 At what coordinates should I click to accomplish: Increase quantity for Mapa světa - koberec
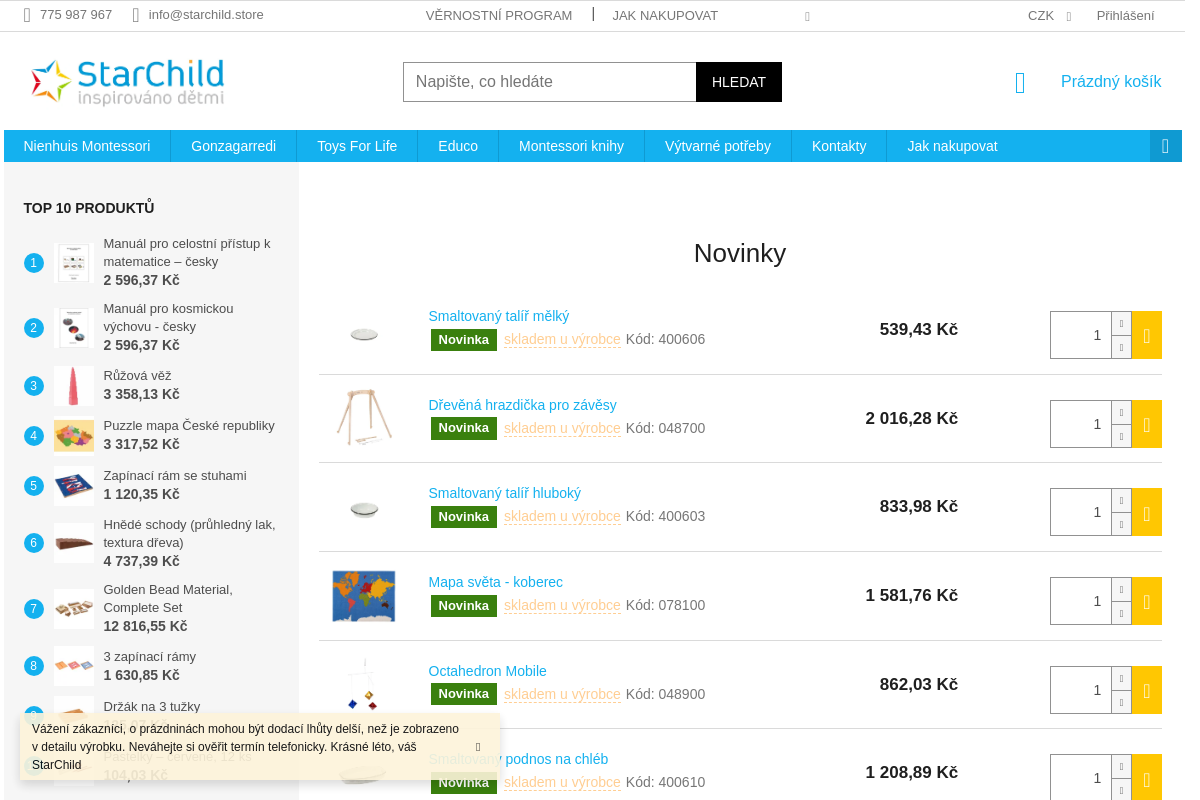pyautogui.click(x=1121, y=589)
